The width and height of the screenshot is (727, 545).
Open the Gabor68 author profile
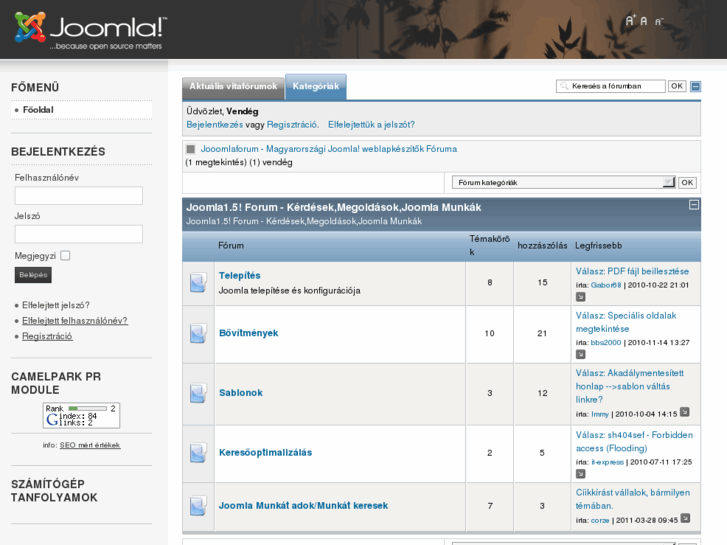click(x=606, y=285)
